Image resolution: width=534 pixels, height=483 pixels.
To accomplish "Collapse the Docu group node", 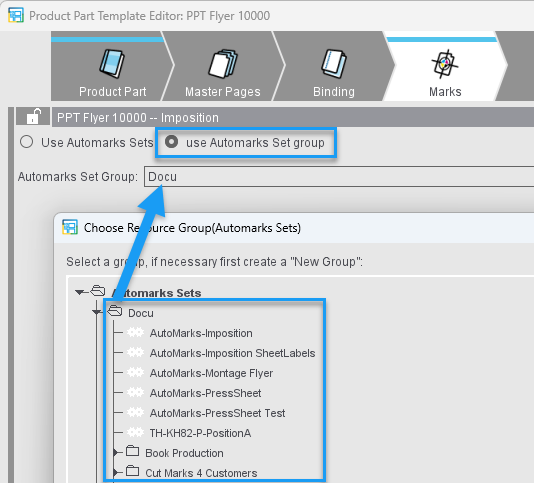I will click(97, 312).
